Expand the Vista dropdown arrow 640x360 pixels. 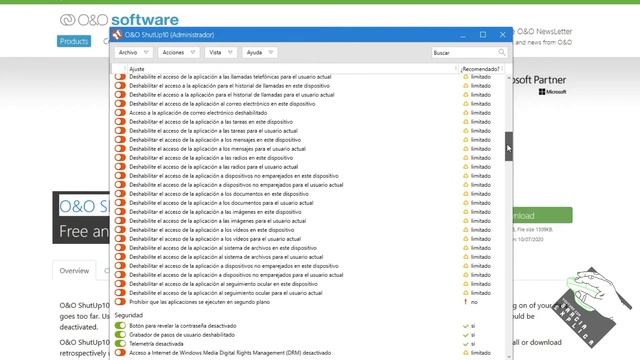click(x=230, y=53)
